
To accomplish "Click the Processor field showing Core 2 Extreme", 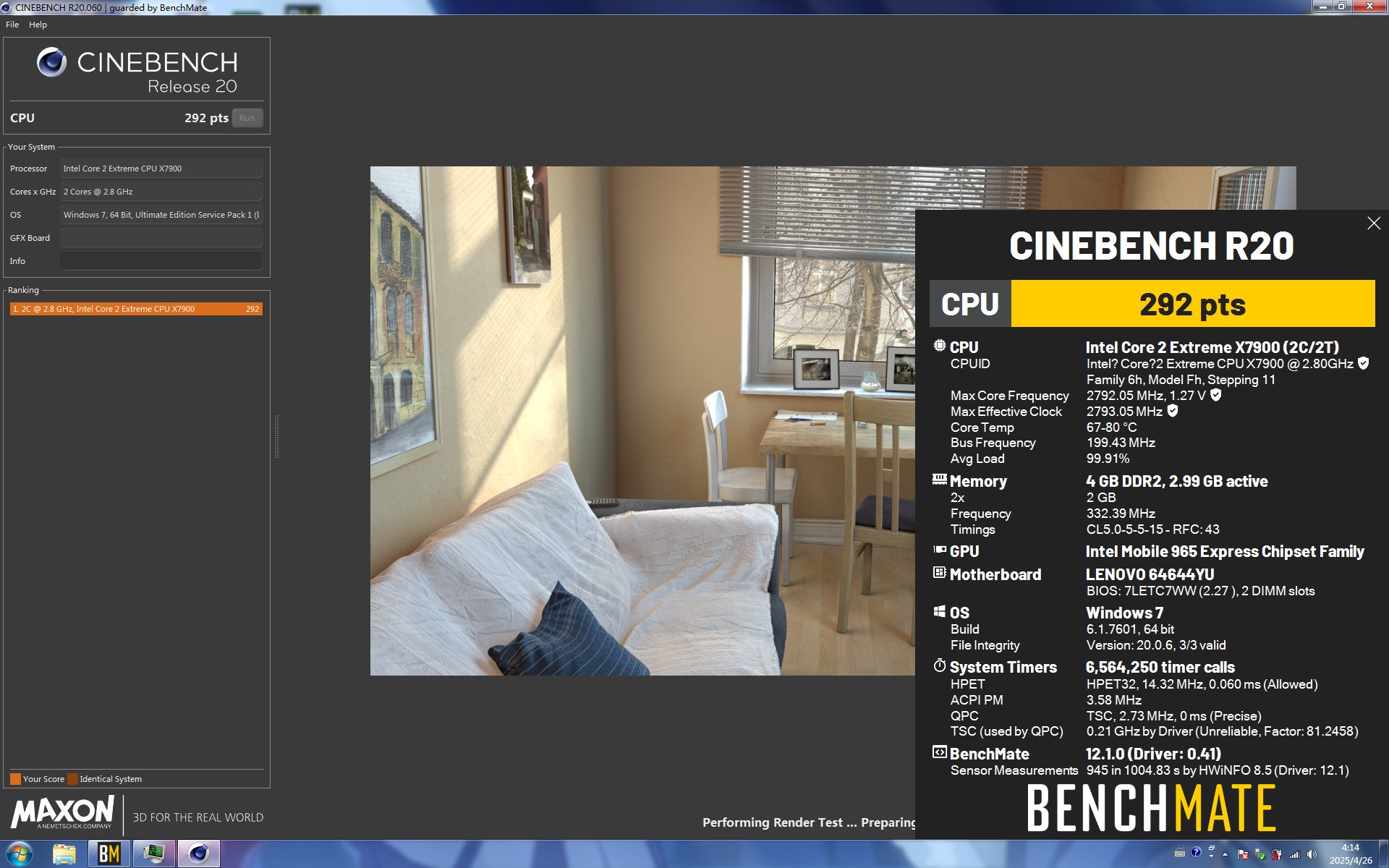I will pyautogui.click(x=161, y=169).
